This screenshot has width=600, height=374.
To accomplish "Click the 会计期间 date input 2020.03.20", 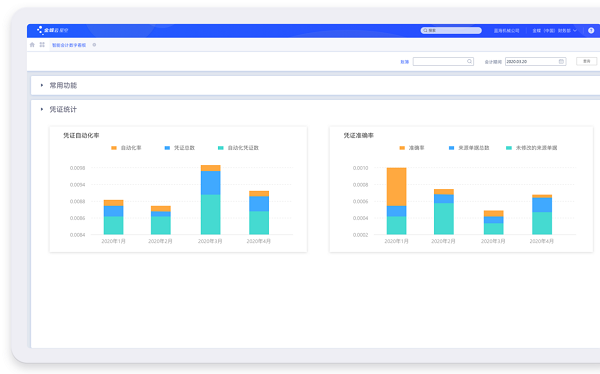I will pyautogui.click(x=535, y=61).
